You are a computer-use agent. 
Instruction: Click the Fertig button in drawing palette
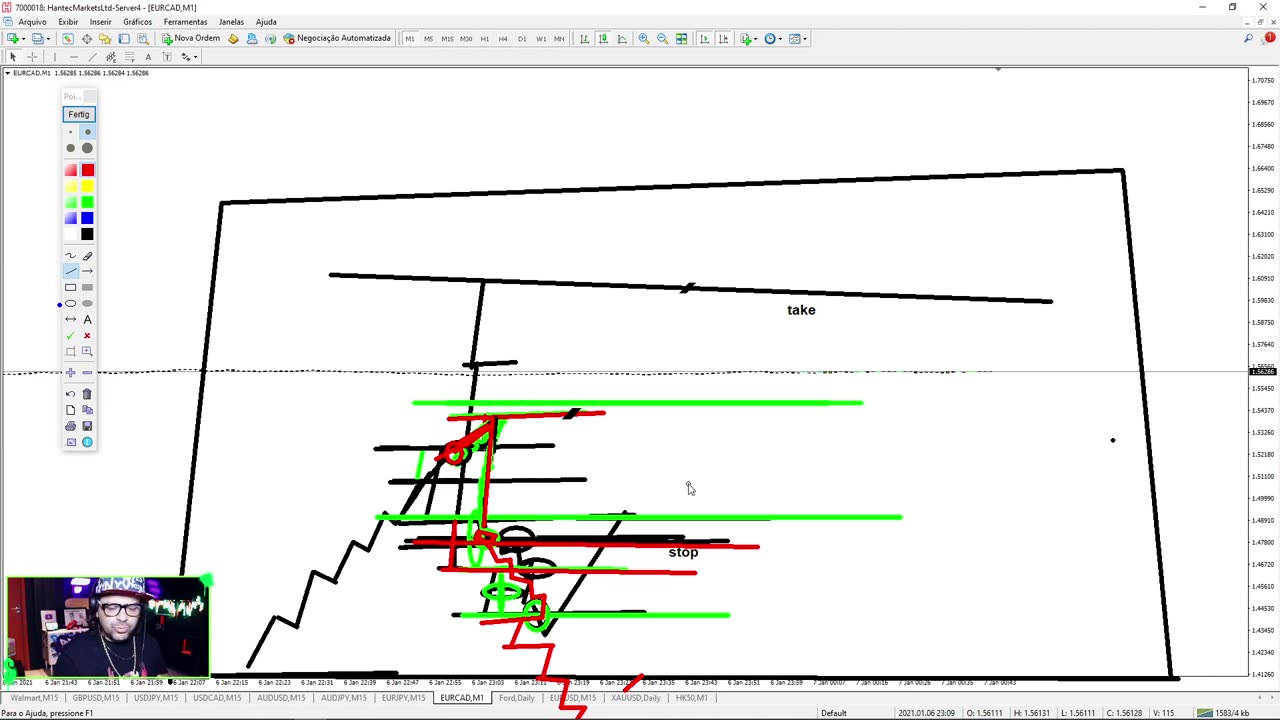click(x=79, y=114)
